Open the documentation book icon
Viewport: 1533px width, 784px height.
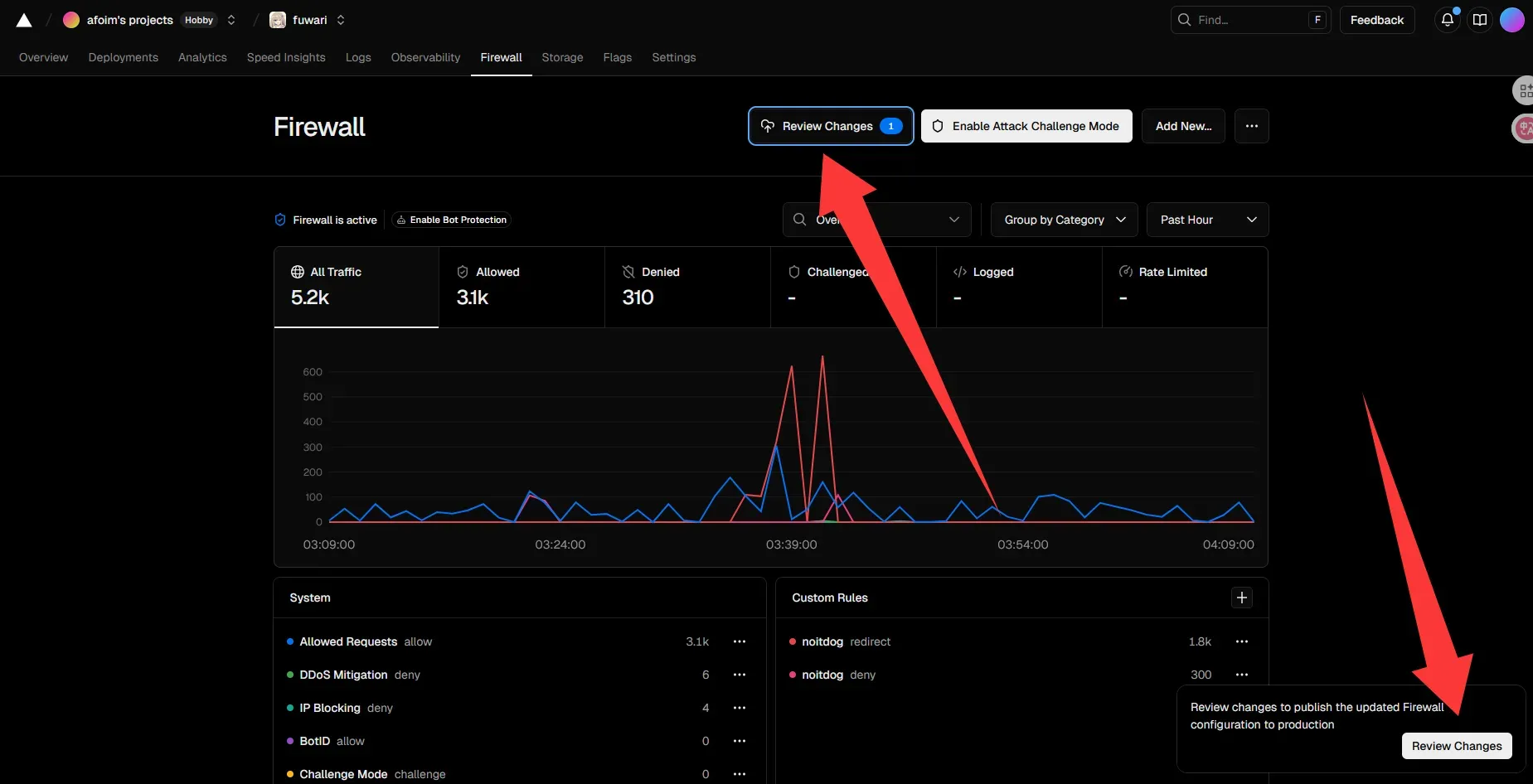(x=1480, y=20)
